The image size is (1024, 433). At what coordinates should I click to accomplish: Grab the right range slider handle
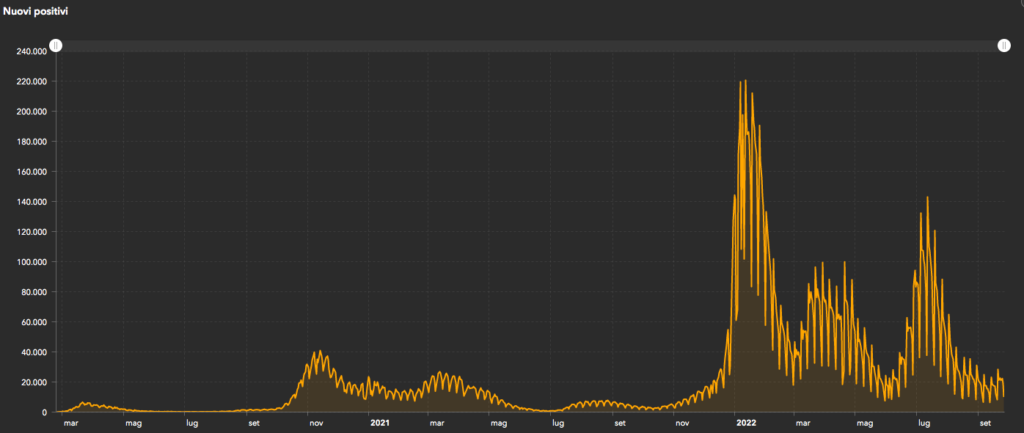tap(1003, 46)
